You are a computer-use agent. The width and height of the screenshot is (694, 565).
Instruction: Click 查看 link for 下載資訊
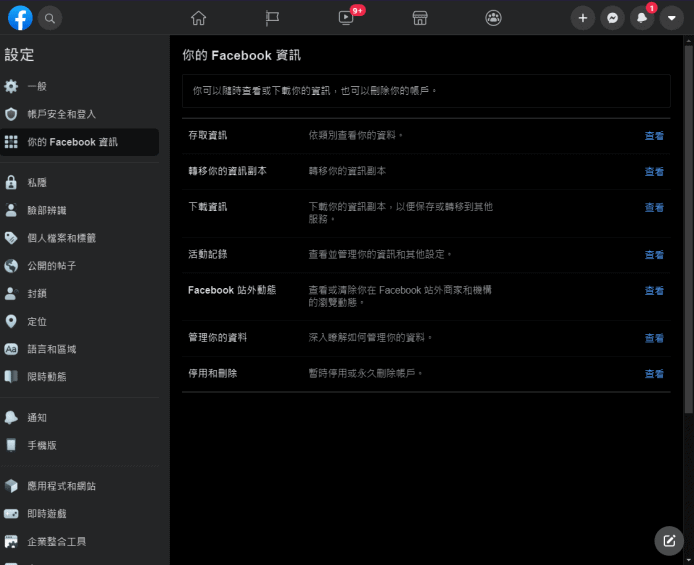[654, 208]
